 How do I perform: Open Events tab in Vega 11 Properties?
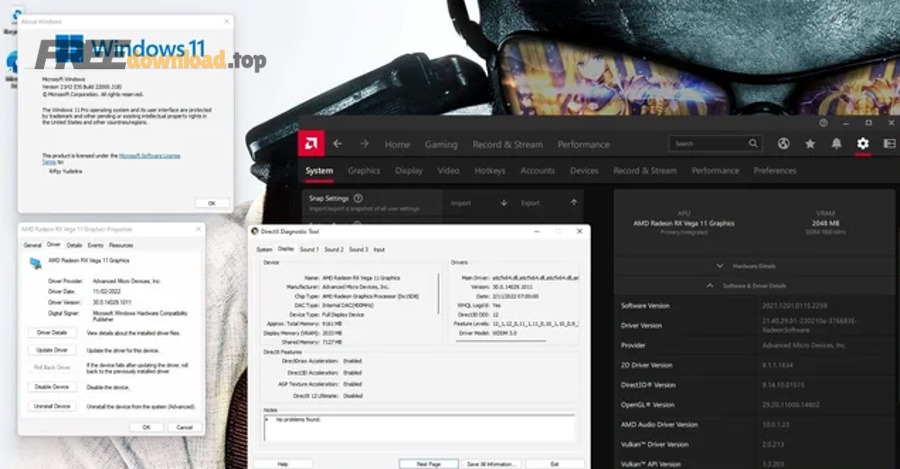click(x=95, y=245)
